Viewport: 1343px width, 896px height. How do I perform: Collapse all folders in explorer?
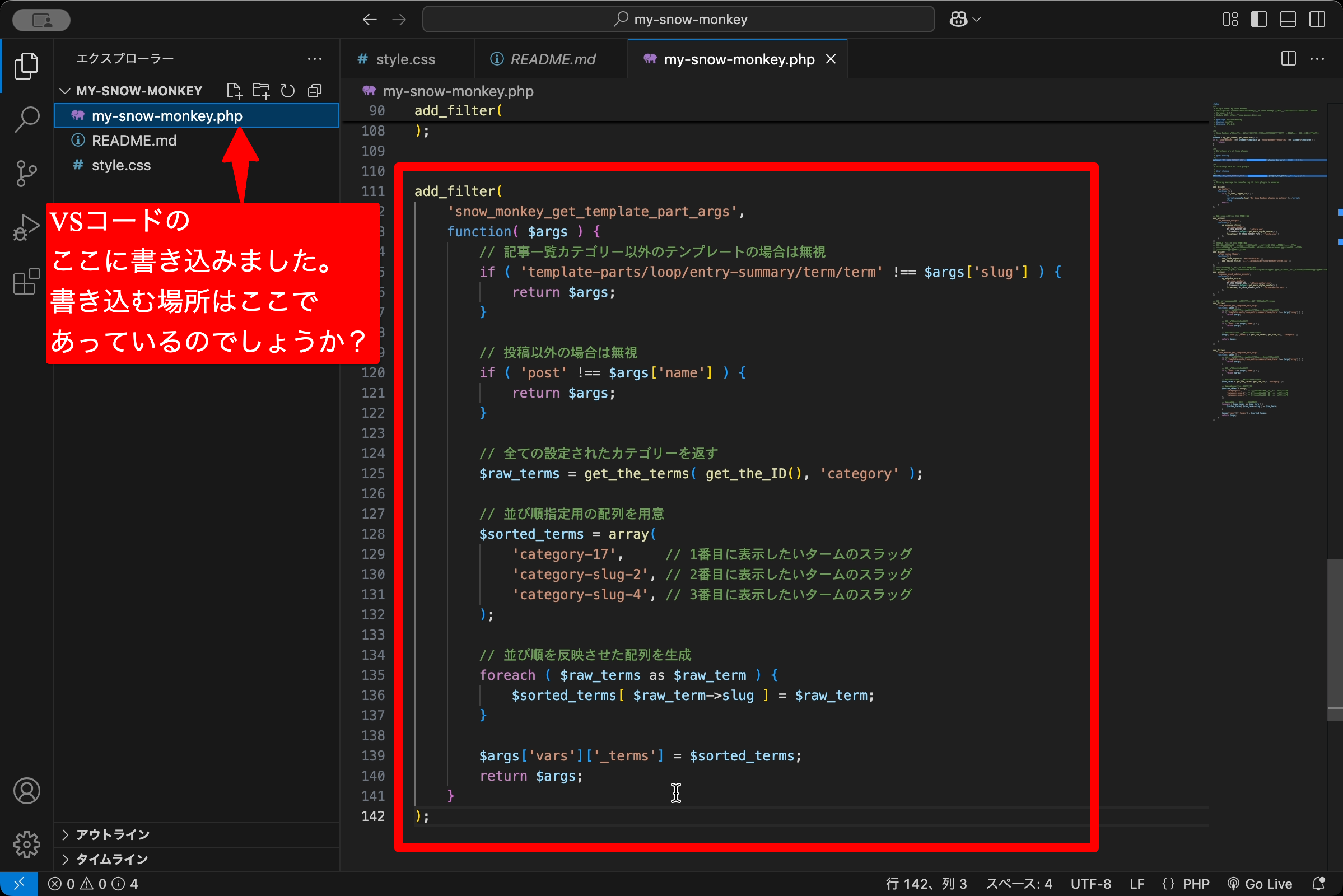pos(314,91)
